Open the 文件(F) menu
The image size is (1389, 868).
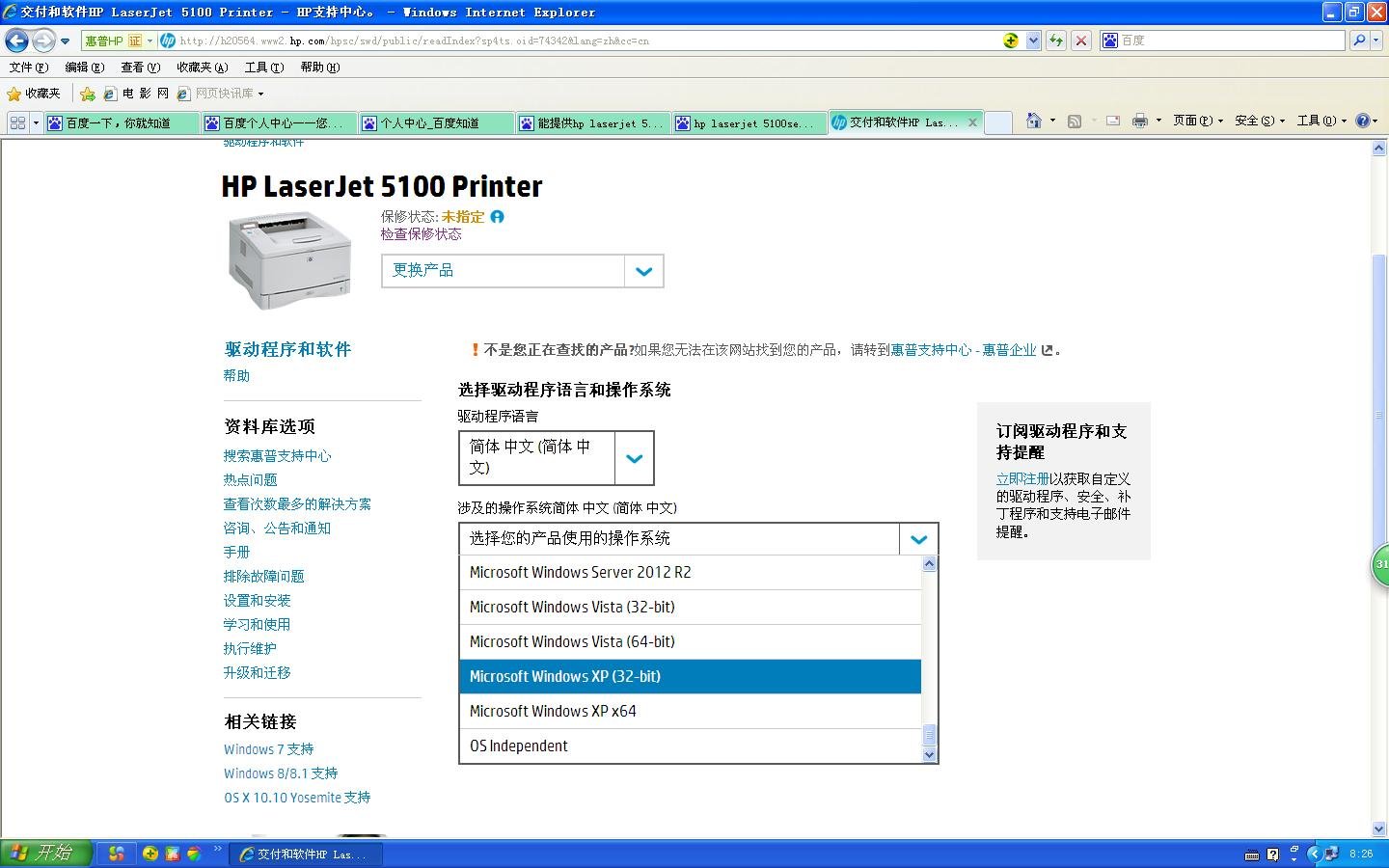(x=28, y=68)
